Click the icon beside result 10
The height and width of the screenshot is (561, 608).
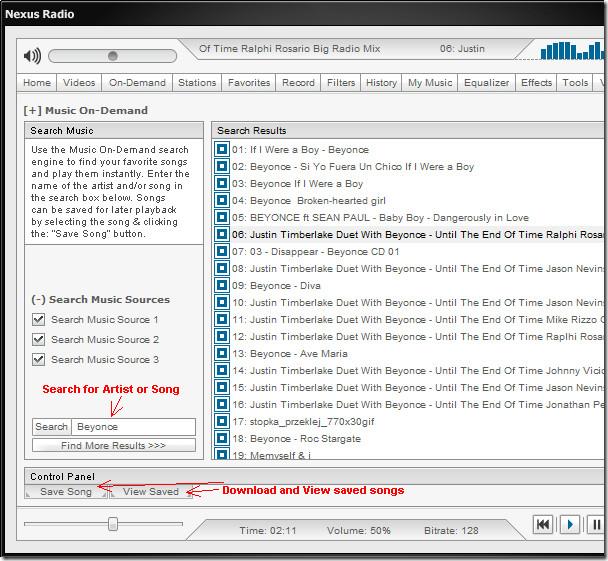(x=222, y=302)
